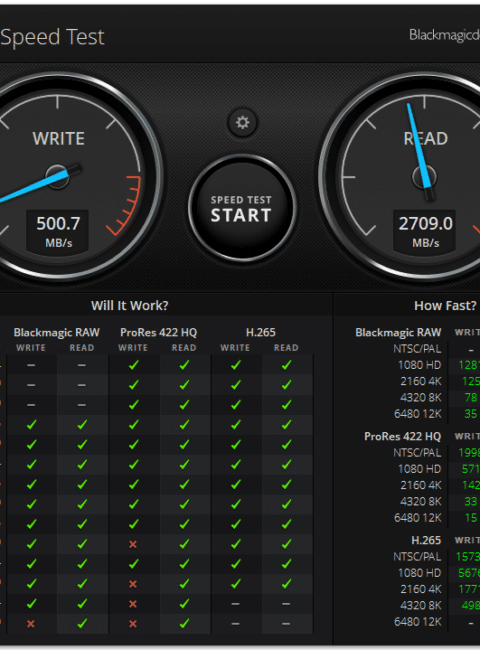480x650 pixels.
Task: Select NTSC/PAL row under How Fast ProRes 422 HQ
Action: pyautogui.click(x=417, y=453)
